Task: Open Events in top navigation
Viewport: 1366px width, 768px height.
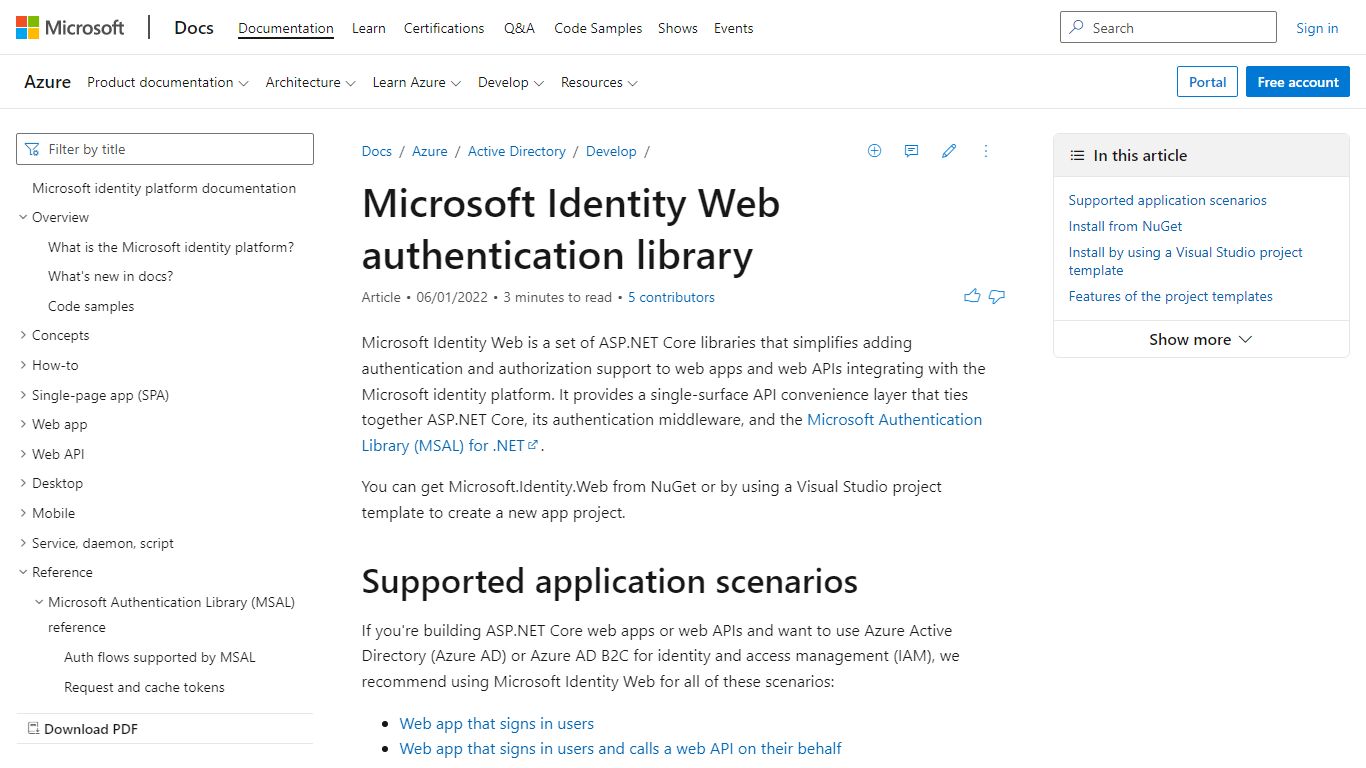Action: [x=734, y=28]
